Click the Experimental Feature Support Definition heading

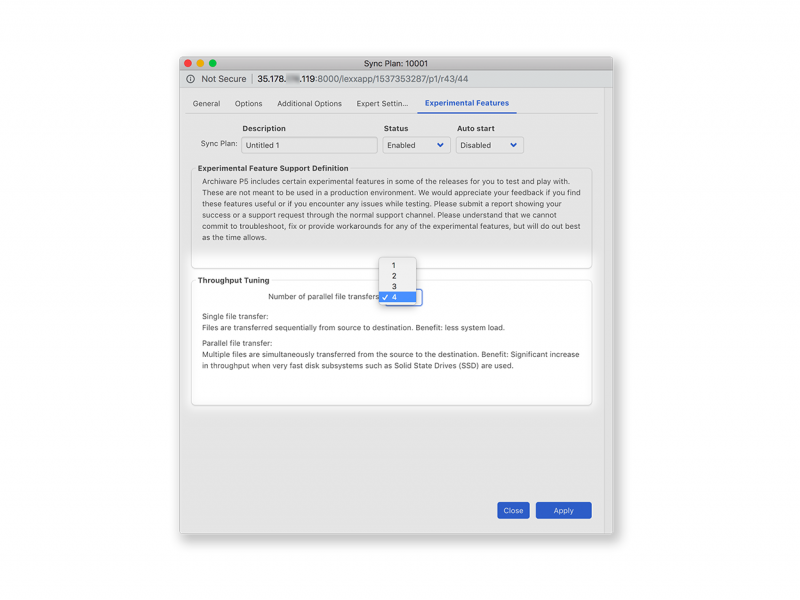(x=273, y=168)
